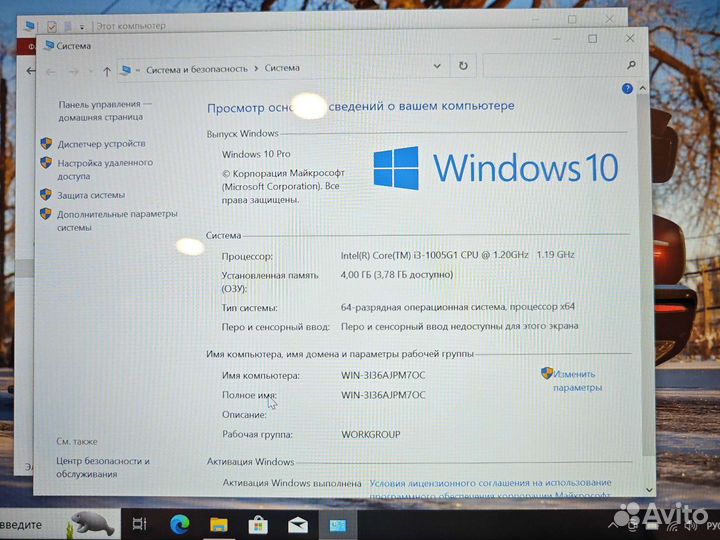Screen dimensions: 720x540
Task: Go to Панель управления домашняя страница
Action: click(x=105, y=111)
